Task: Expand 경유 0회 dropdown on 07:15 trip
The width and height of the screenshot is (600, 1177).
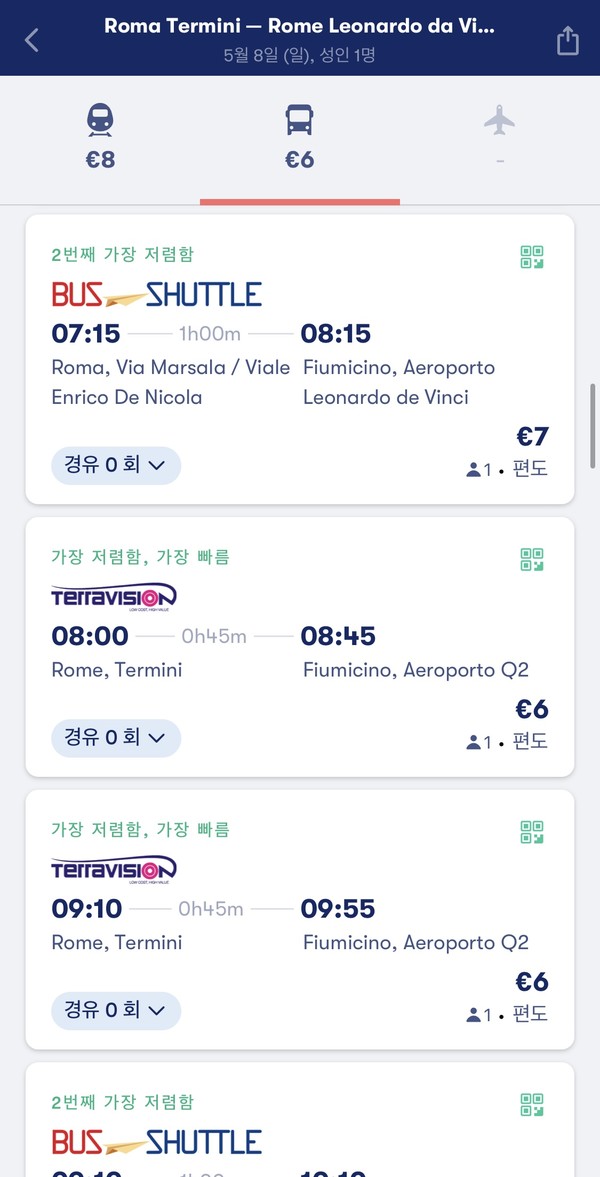Action: 116,465
